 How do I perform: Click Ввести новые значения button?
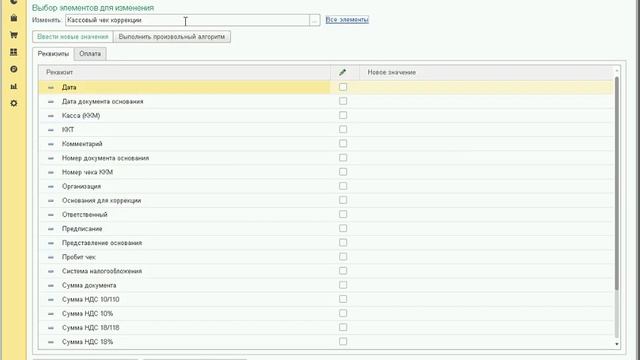(73, 37)
